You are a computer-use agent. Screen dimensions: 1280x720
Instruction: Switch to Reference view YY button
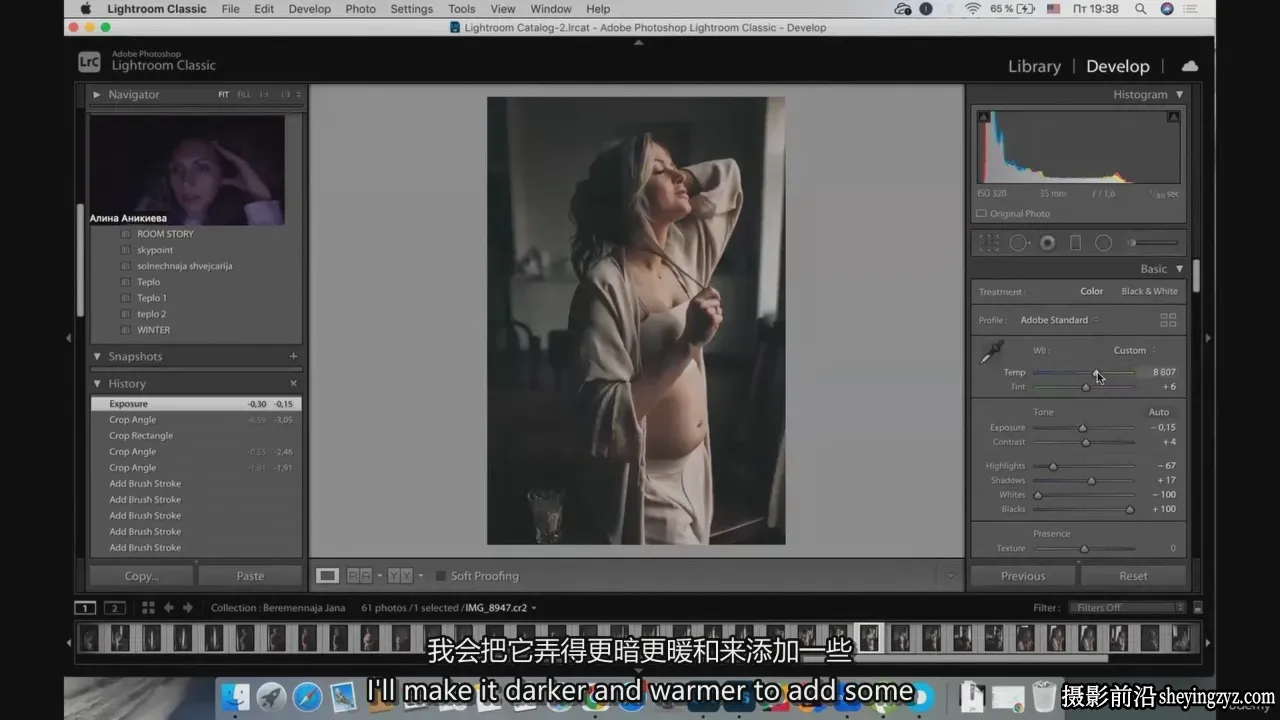point(399,576)
